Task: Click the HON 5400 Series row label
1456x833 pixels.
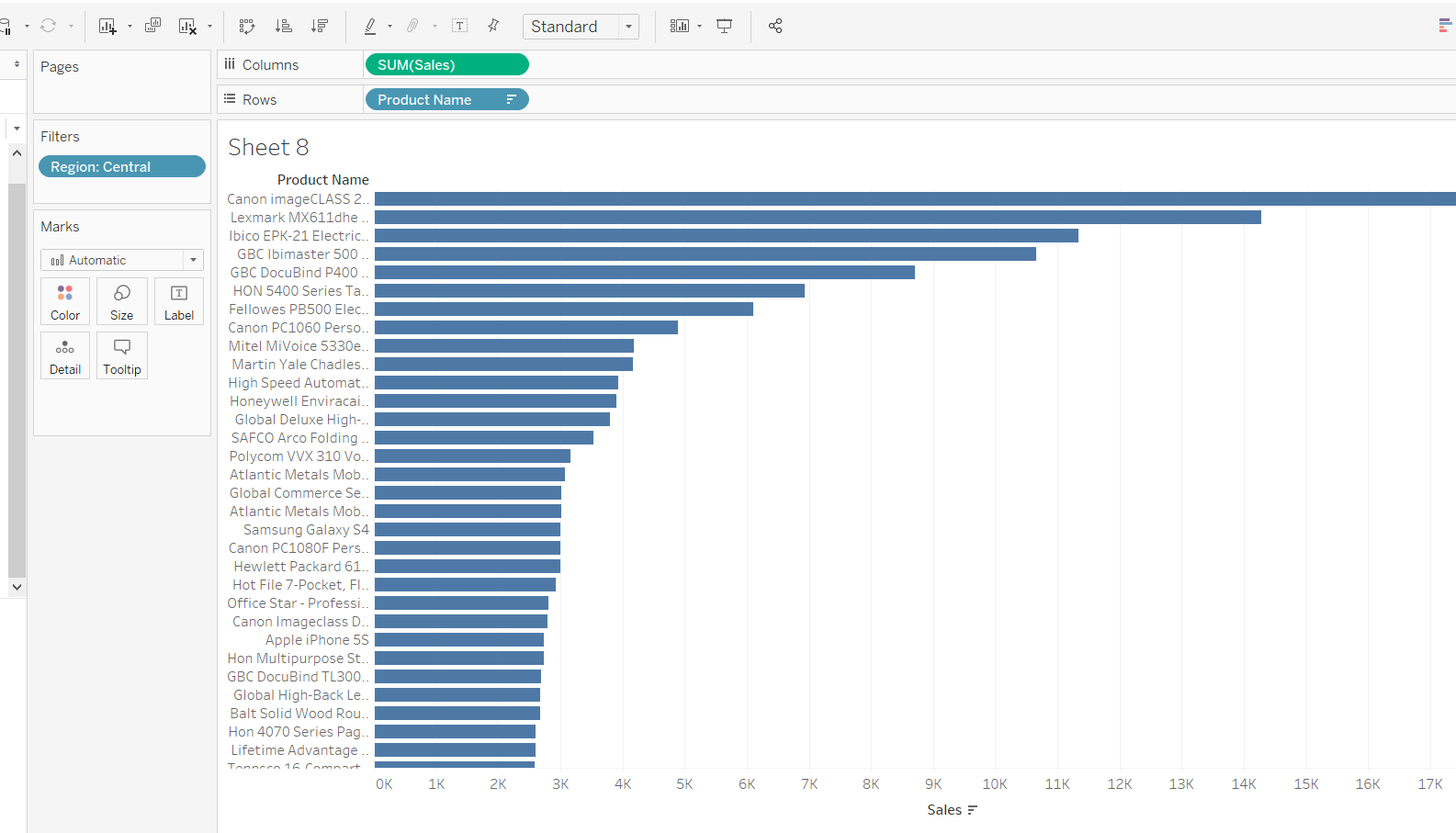Action: click(x=300, y=290)
